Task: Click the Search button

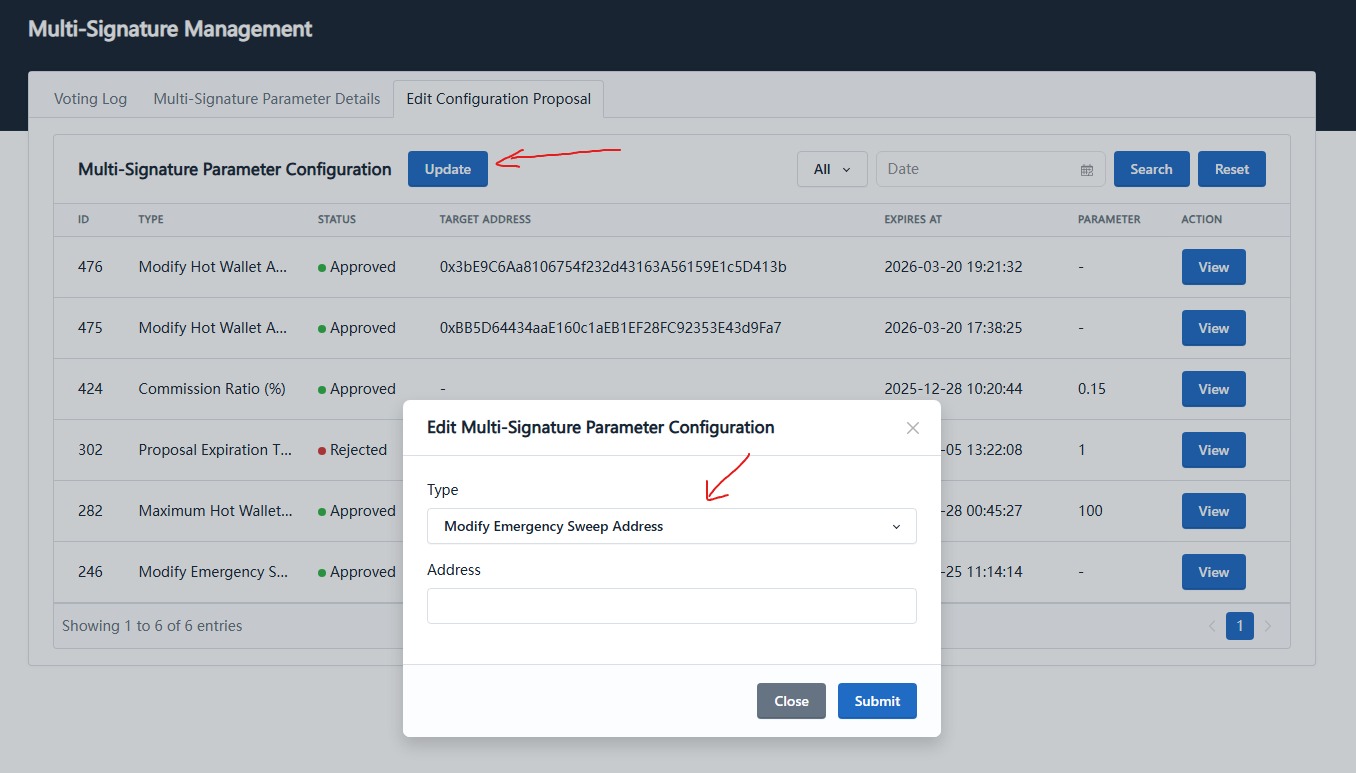Action: point(1150,169)
